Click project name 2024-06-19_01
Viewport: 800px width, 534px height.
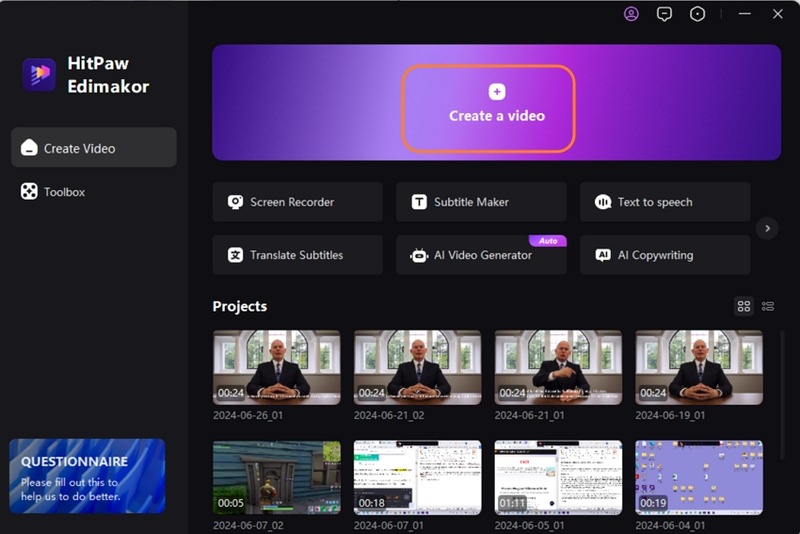[x=670, y=416]
